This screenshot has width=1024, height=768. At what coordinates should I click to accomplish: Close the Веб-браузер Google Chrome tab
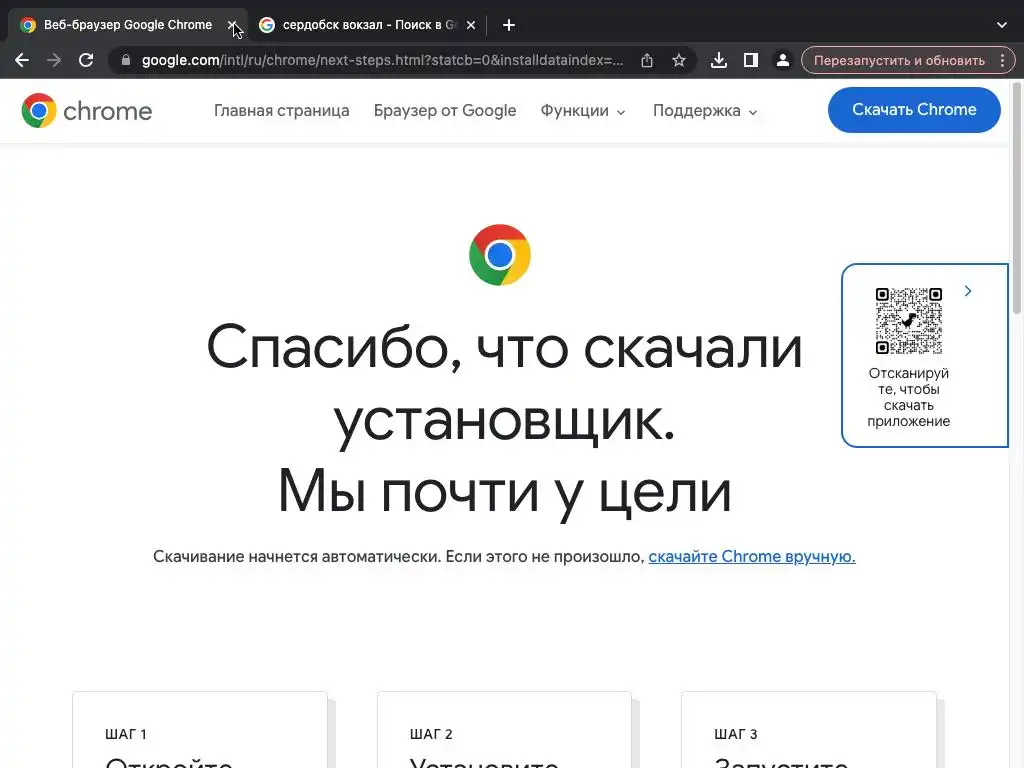coord(232,25)
